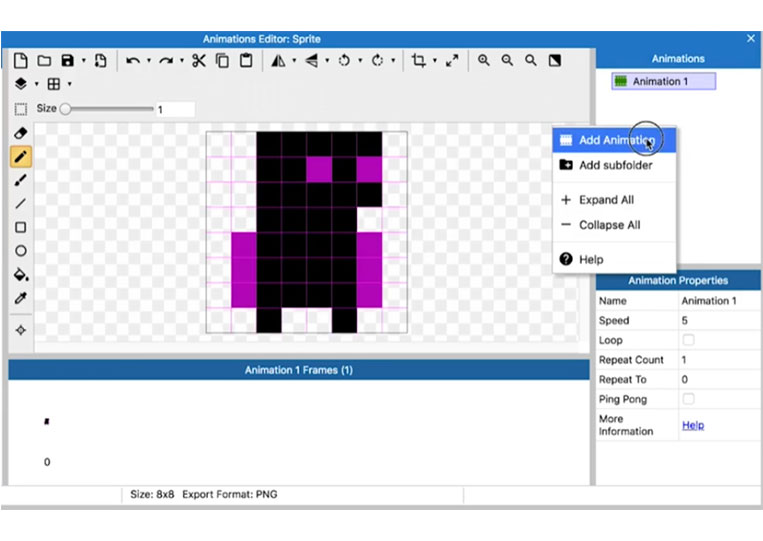The image size is (763, 541).
Task: Select the Paint Bucket fill tool
Action: point(21,274)
